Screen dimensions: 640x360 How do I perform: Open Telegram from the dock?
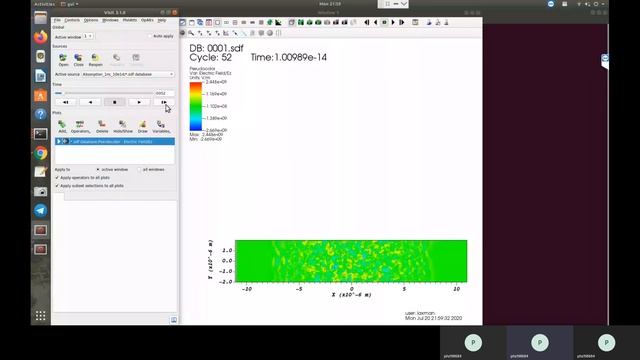(x=40, y=211)
